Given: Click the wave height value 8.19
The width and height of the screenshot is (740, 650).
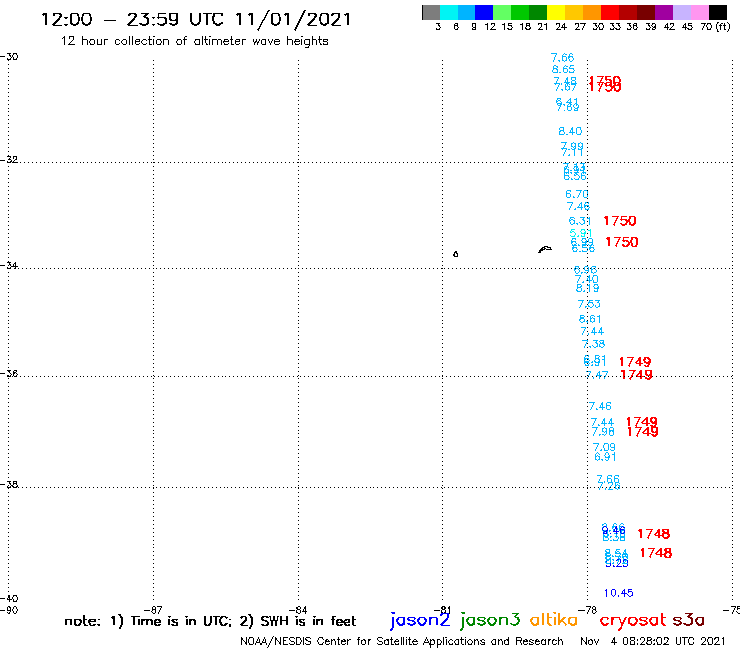Looking at the screenshot, I should tap(588, 288).
